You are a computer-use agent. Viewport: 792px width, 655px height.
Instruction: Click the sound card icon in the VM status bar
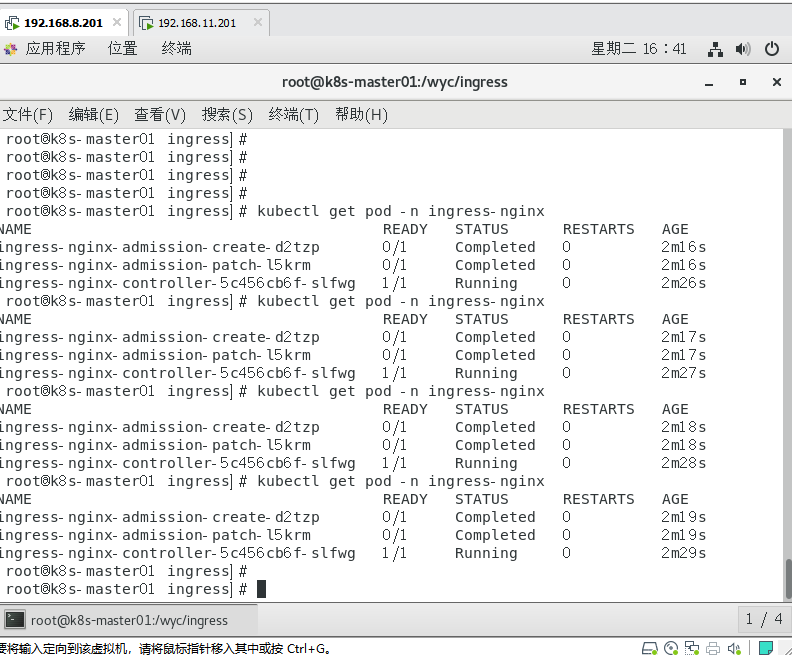coord(734,648)
